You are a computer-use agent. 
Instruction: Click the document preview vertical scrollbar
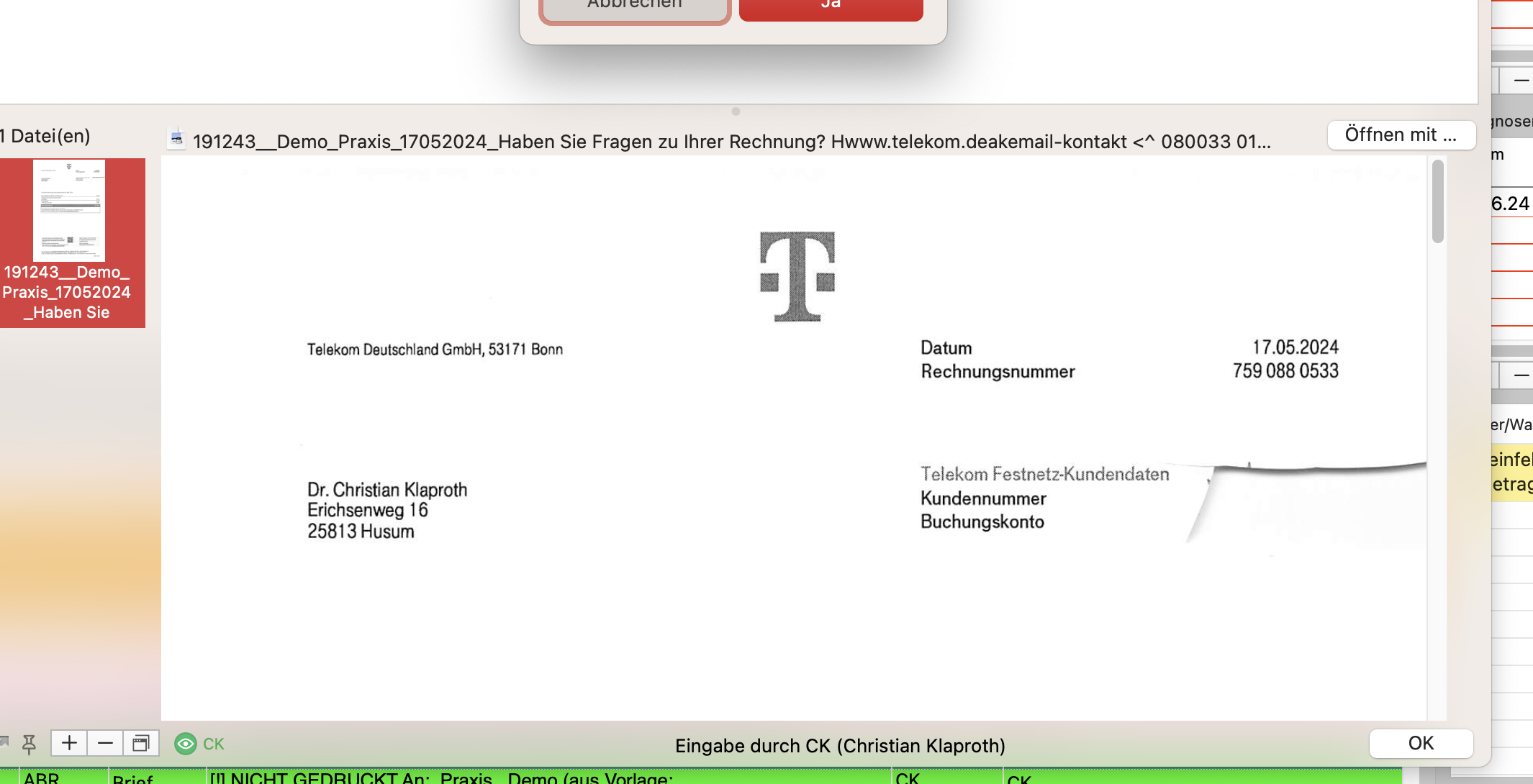coord(1438,201)
